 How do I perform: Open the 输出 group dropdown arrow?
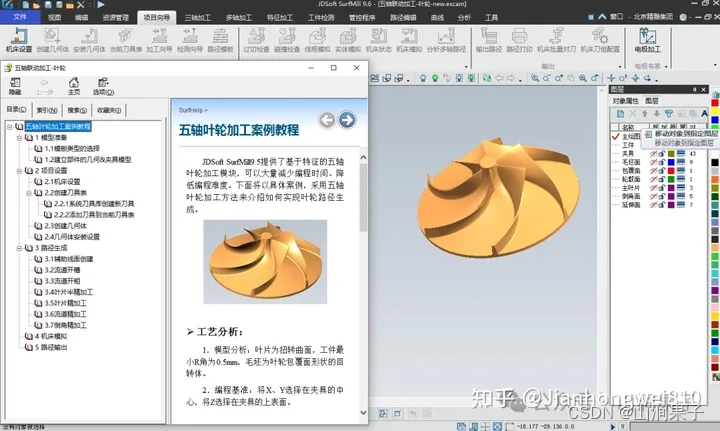coord(620,67)
